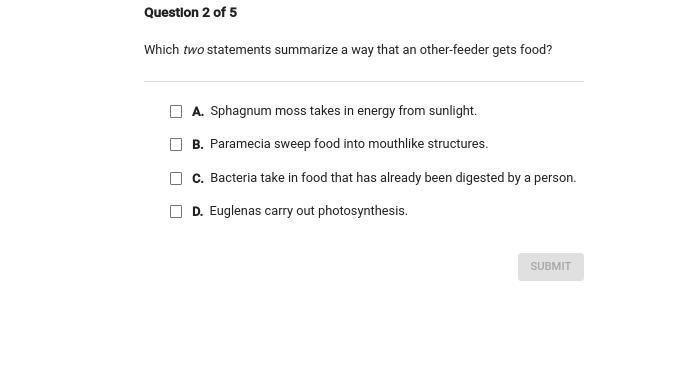
Task: Click 'mouthlike structures' in option B
Action: click(428, 144)
